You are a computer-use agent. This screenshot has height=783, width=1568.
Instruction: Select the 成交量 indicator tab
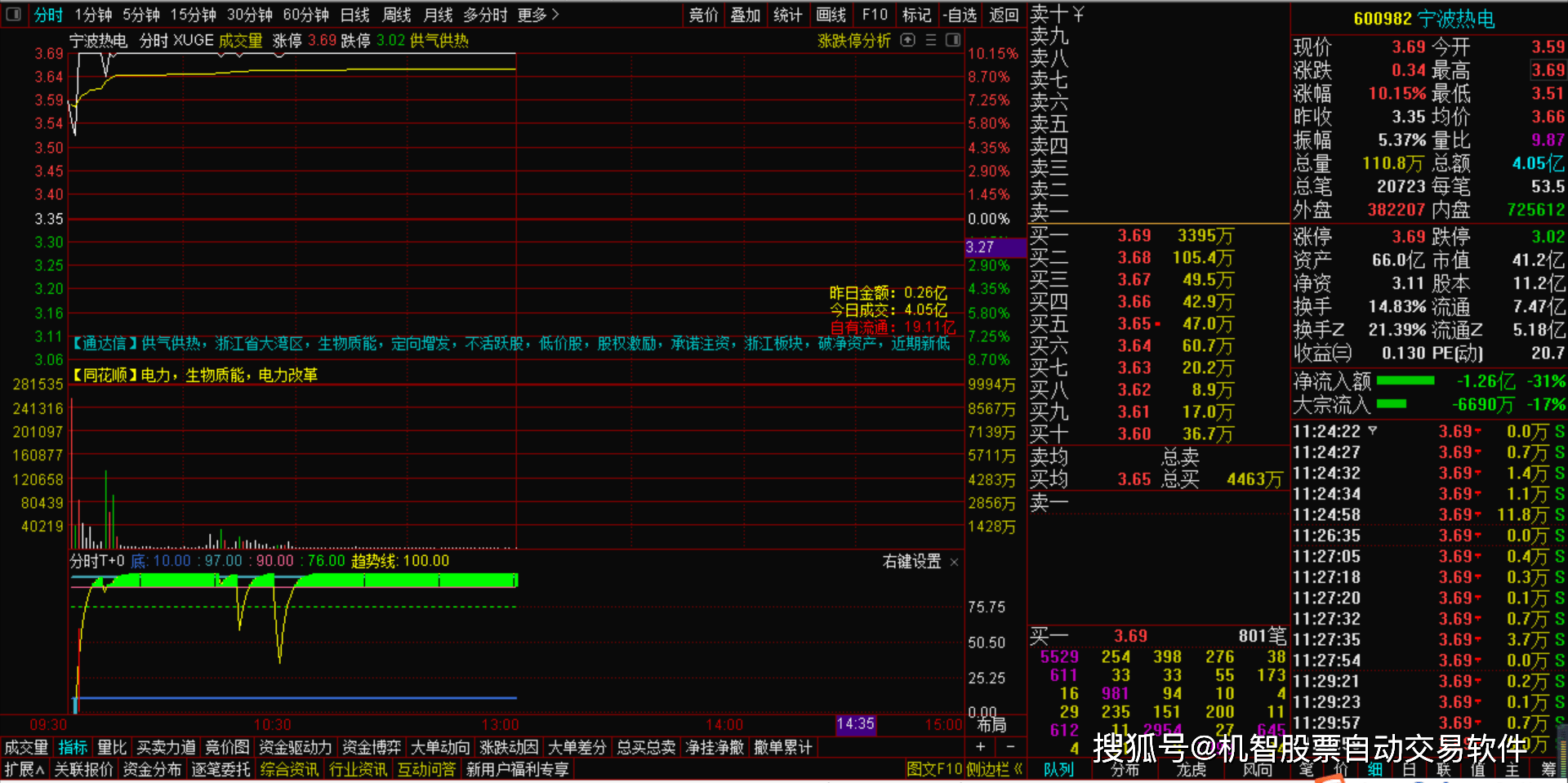point(26,747)
